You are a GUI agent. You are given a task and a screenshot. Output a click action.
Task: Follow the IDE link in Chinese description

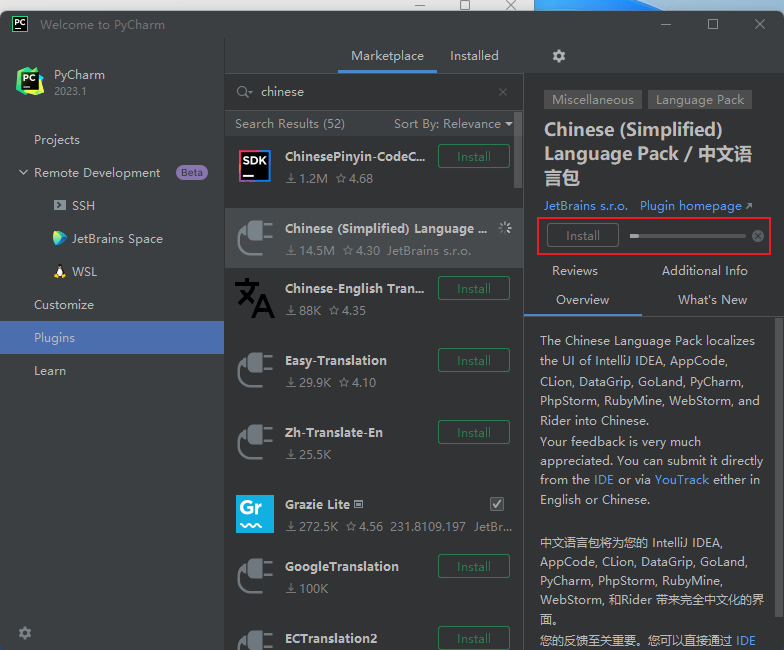tap(746, 641)
